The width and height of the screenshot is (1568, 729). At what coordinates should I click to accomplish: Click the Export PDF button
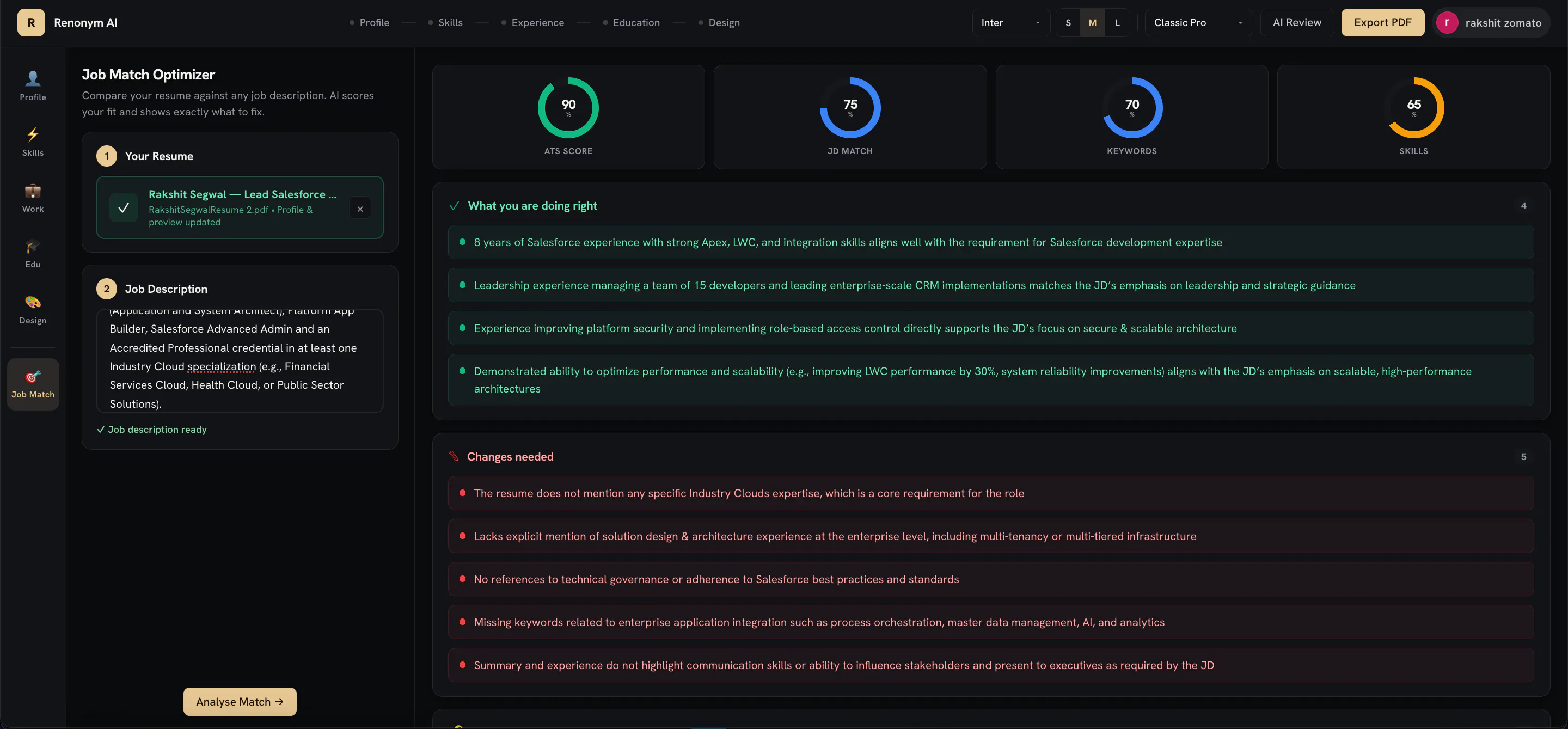click(x=1382, y=22)
